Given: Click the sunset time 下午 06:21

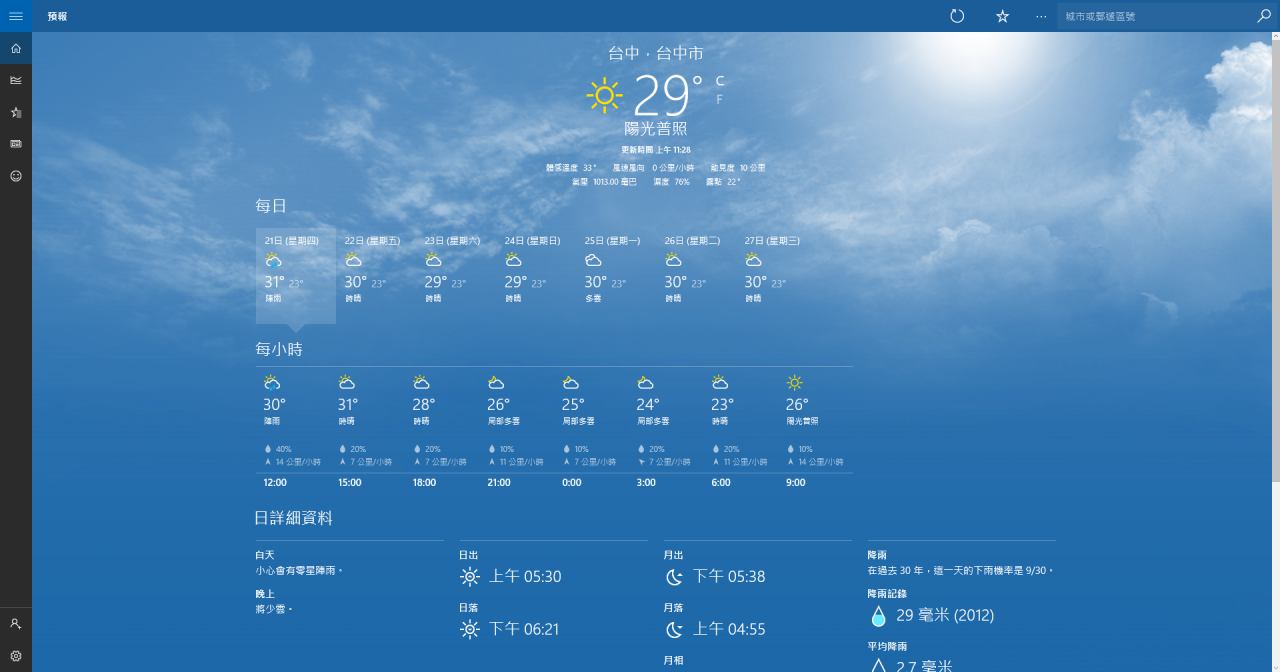Looking at the screenshot, I should click(524, 629).
